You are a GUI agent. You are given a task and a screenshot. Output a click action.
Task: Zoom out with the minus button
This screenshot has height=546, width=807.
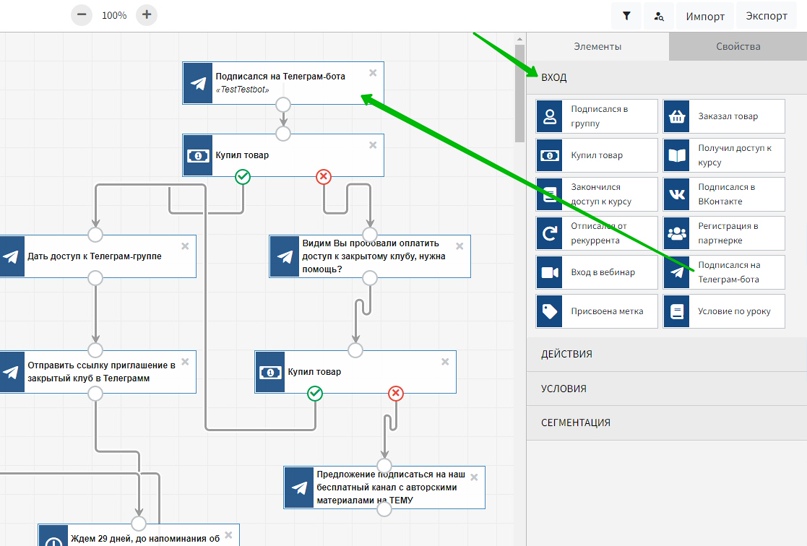[82, 15]
